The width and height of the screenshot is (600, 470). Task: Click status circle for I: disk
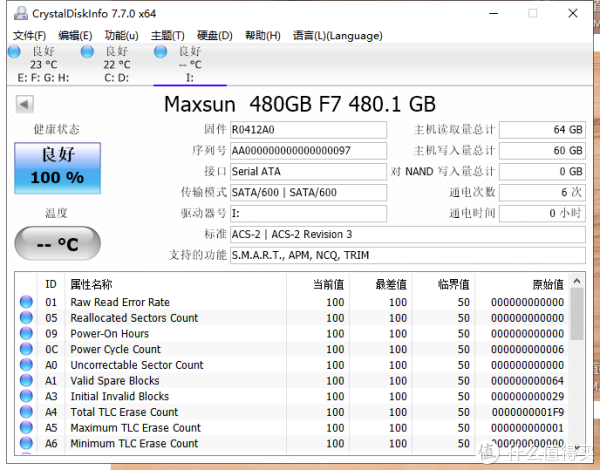click(160, 51)
